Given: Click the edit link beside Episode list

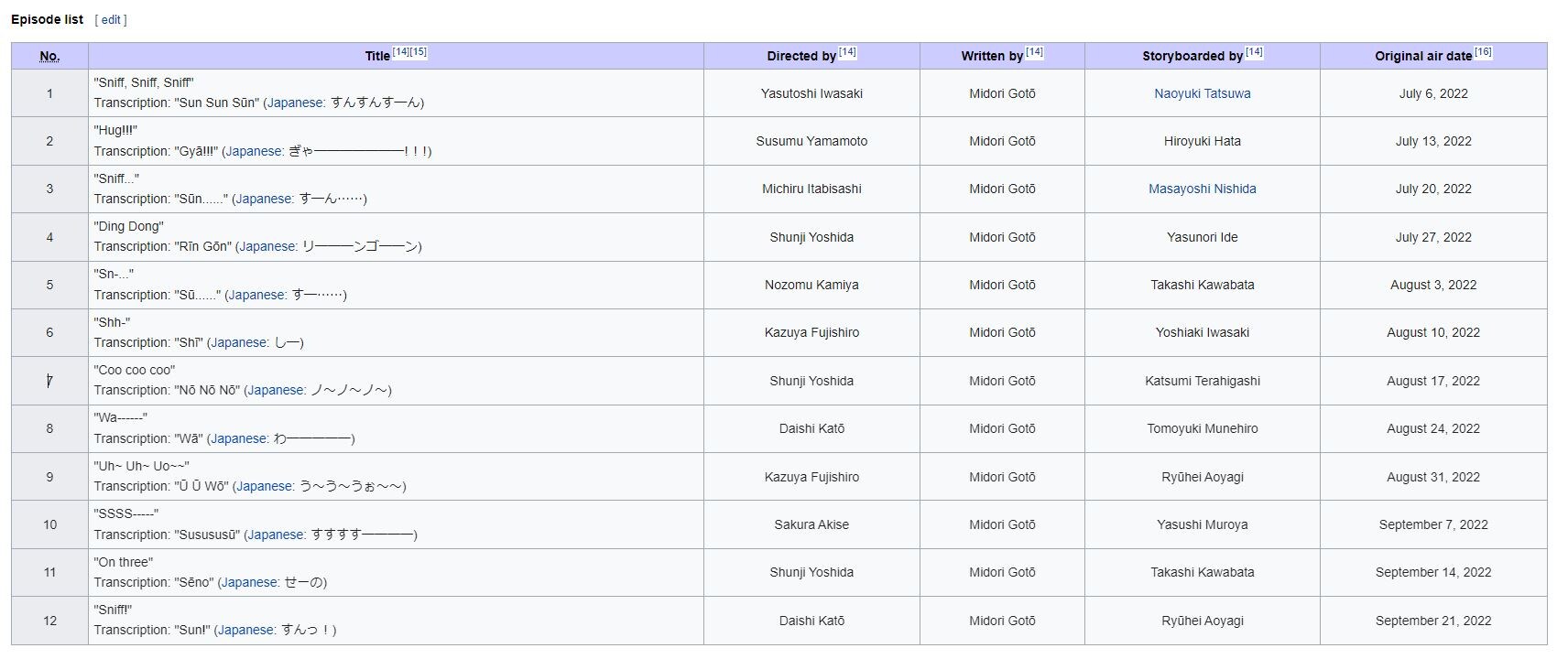Looking at the screenshot, I should coord(111,20).
